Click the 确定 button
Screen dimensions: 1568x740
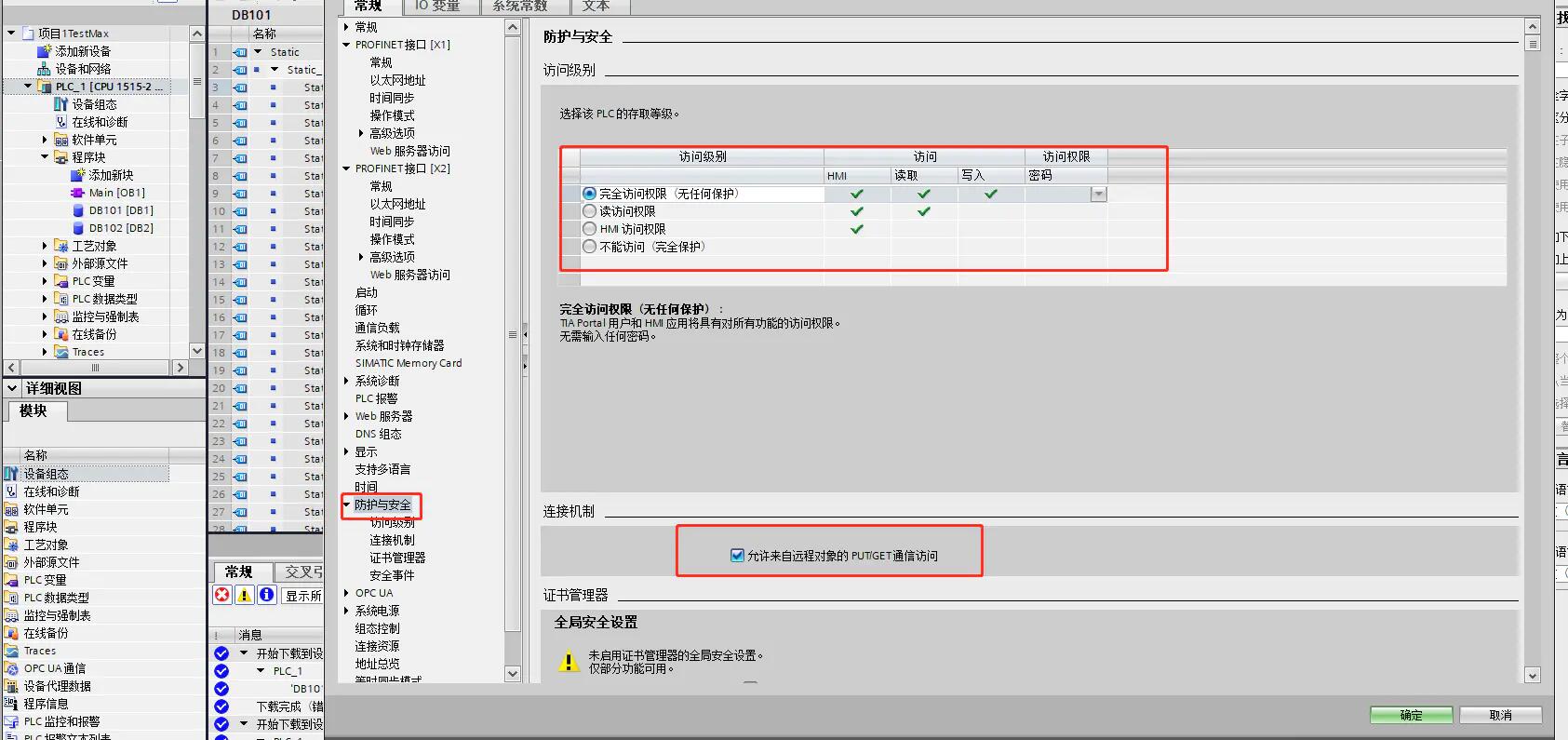coord(1411,715)
